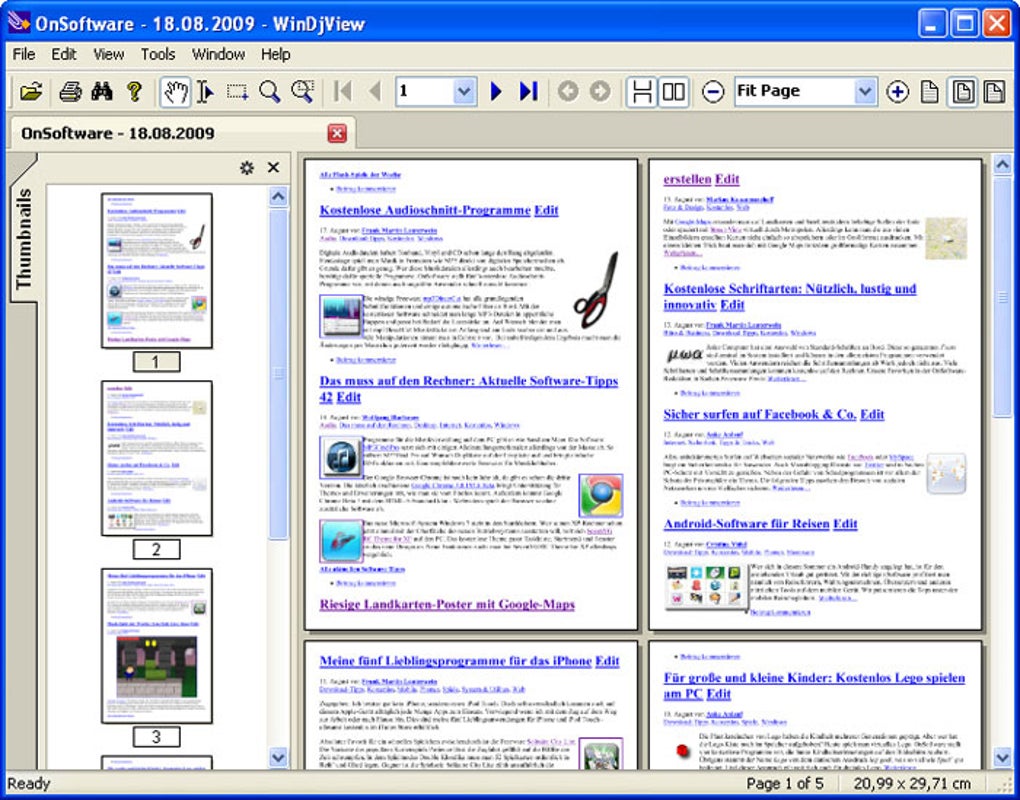1020x800 pixels.
Task: Click the thumbnail panel scrollbar handle
Action: click(278, 374)
